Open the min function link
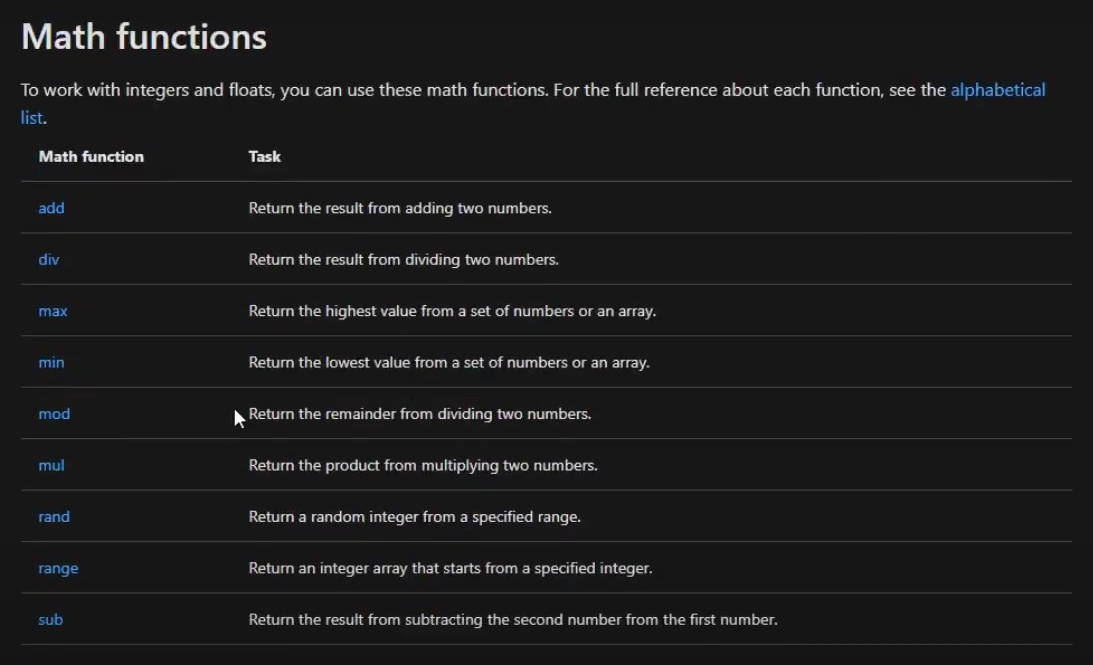Viewport: 1093px width, 665px height. 51,362
